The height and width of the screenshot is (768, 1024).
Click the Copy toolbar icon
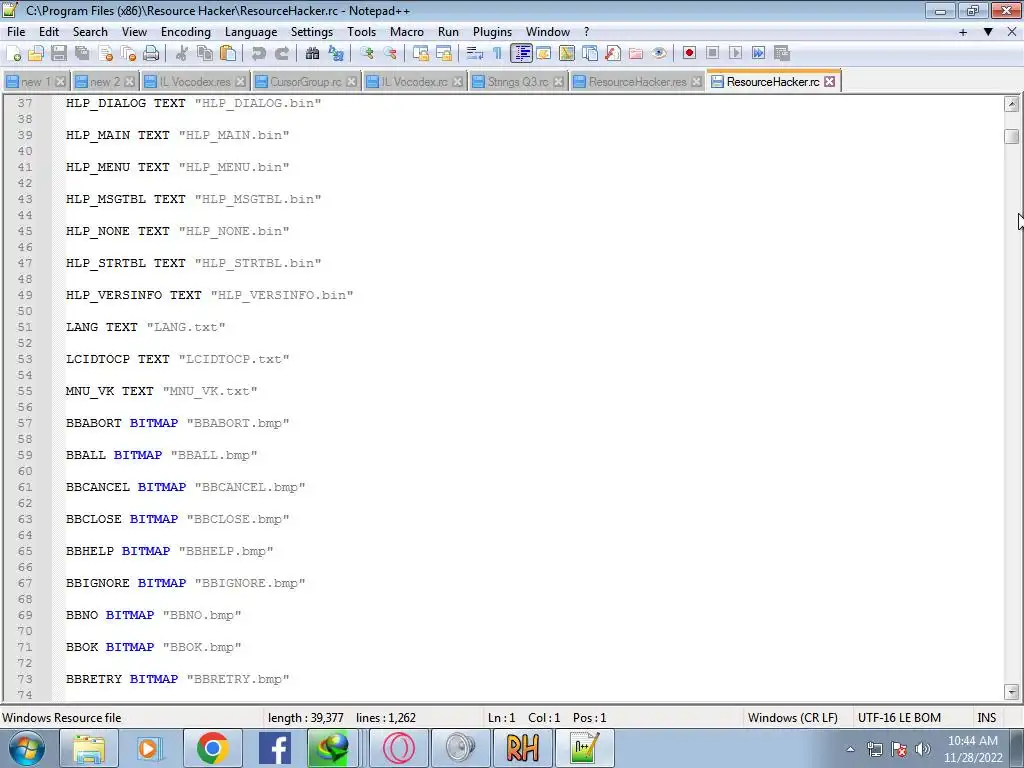coord(205,54)
